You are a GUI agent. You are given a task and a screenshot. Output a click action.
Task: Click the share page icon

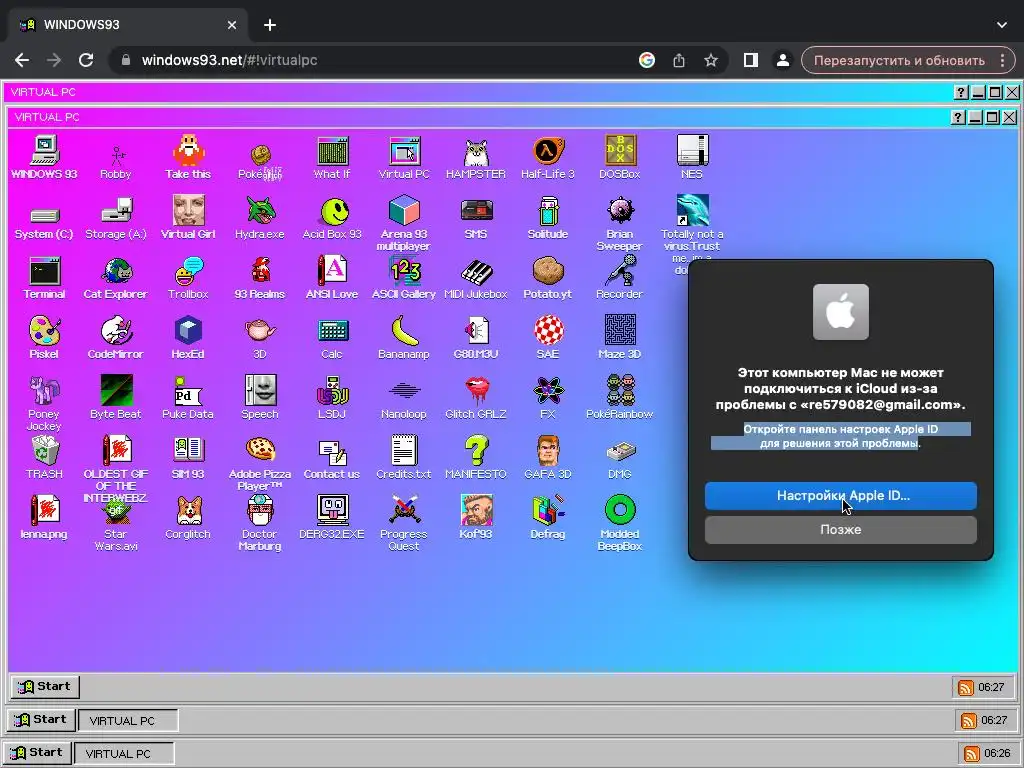click(679, 61)
